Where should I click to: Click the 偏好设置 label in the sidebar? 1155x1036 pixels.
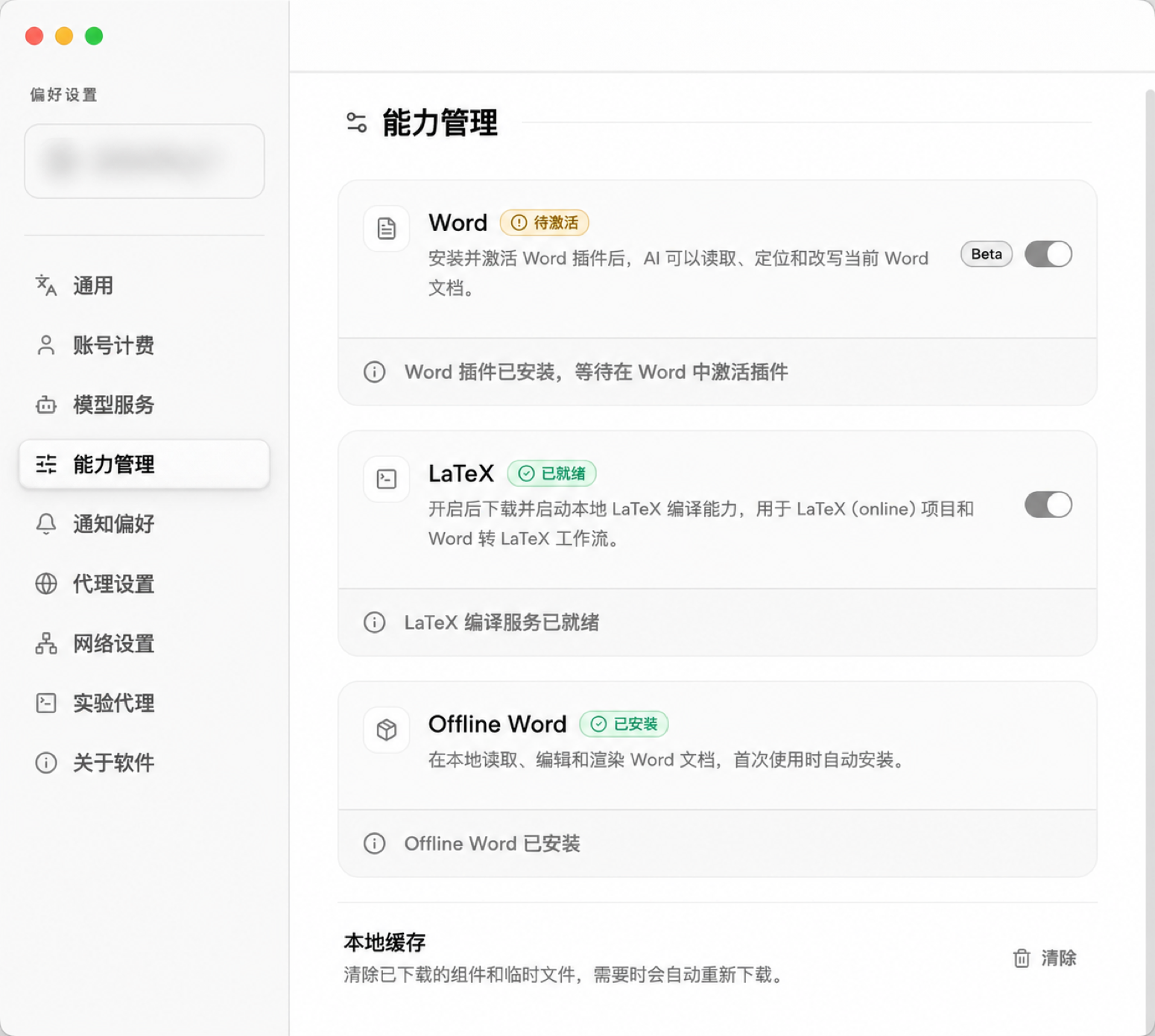click(63, 95)
